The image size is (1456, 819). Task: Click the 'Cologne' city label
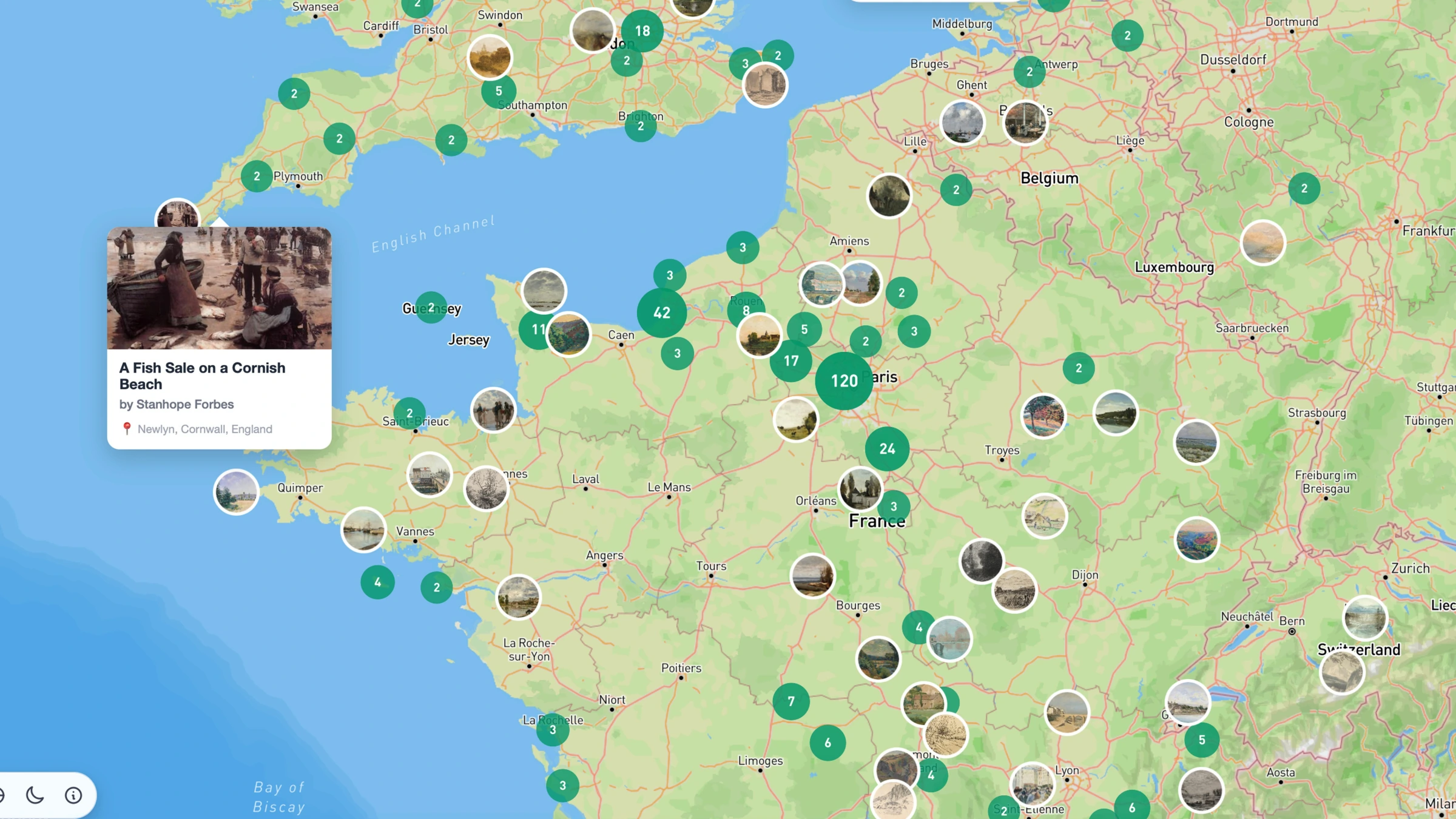1249,122
